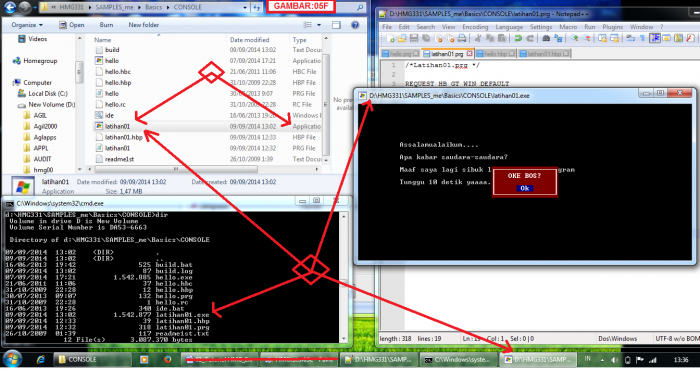Open the Encoding menu in Notepad++
Image resolution: width=700 pixels, height=371 pixels.
(x=475, y=27)
